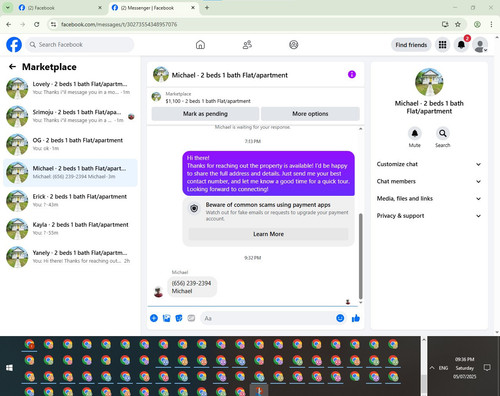Attach a photo using the image icon
The image size is (500, 396).
coord(166,318)
